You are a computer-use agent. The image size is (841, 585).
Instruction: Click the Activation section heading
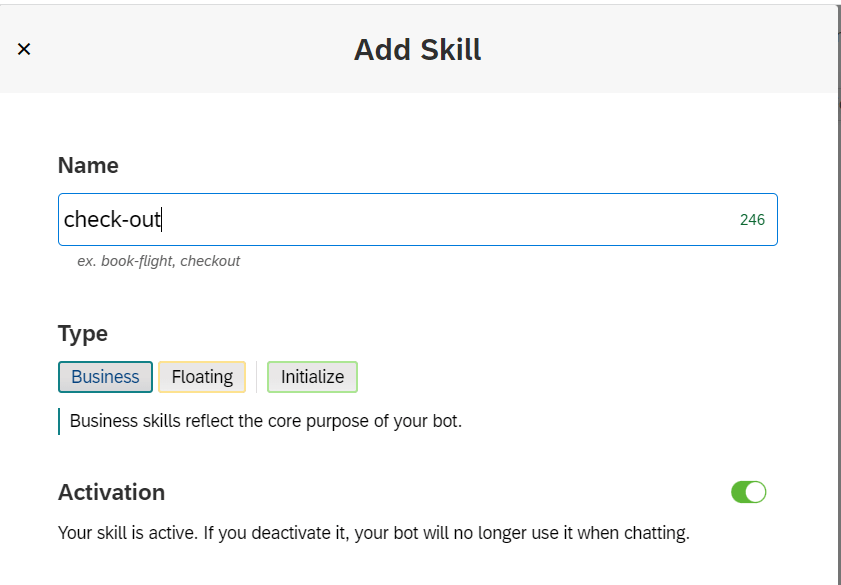(x=111, y=492)
